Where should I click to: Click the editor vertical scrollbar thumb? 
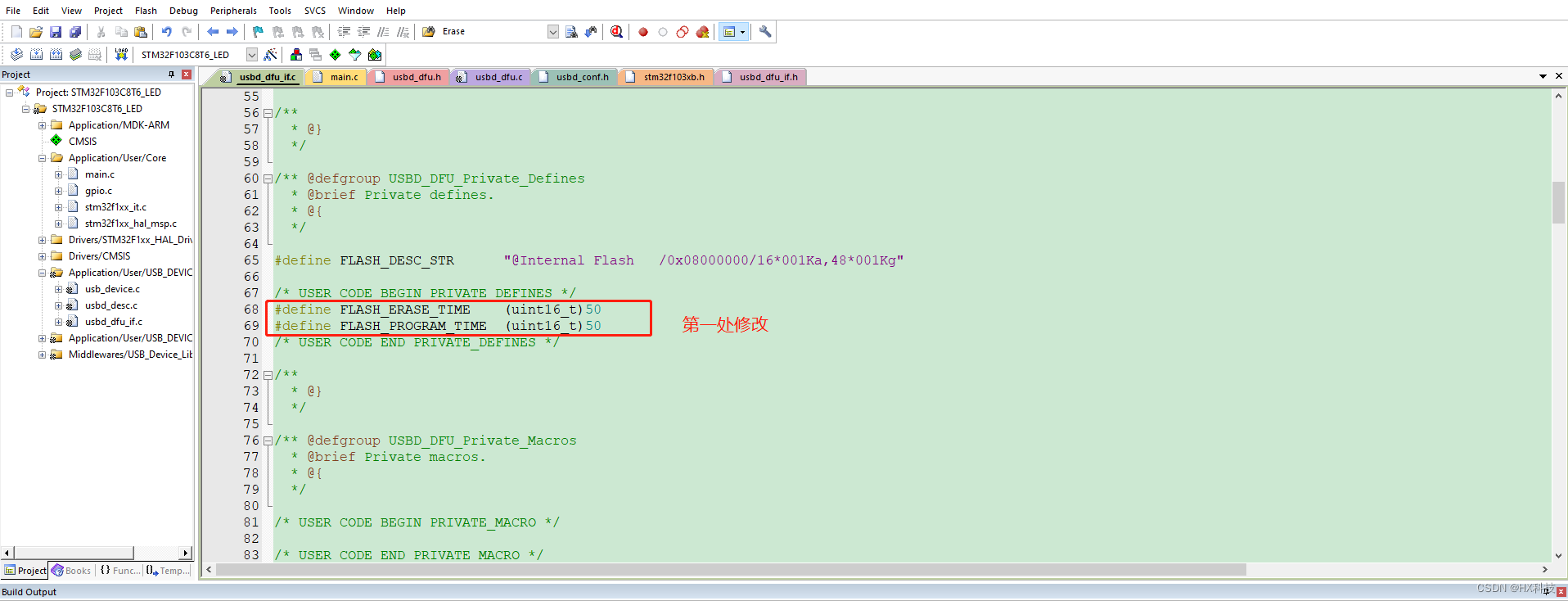click(1558, 202)
